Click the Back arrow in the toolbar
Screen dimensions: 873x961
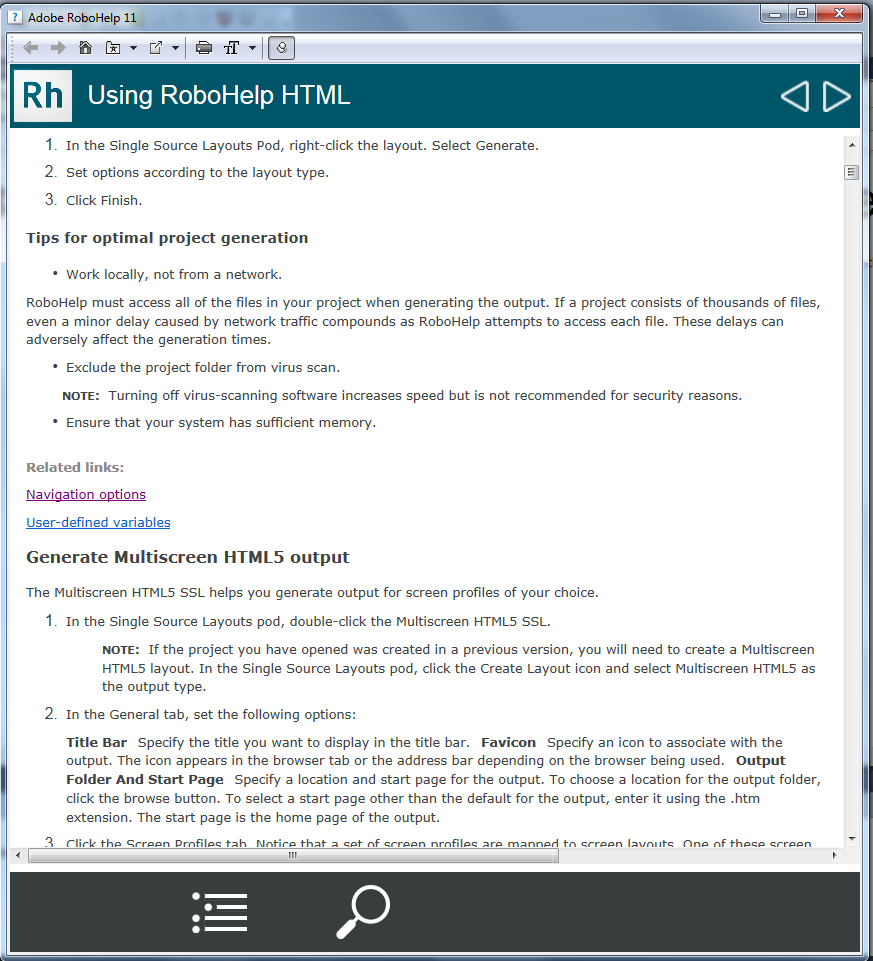click(31, 48)
